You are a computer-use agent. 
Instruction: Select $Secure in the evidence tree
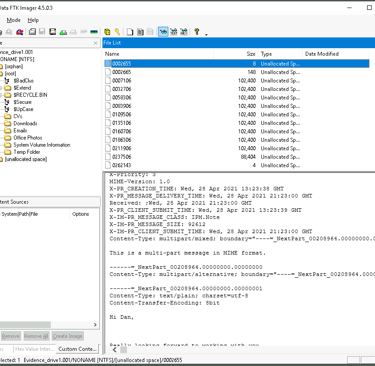tap(22, 102)
